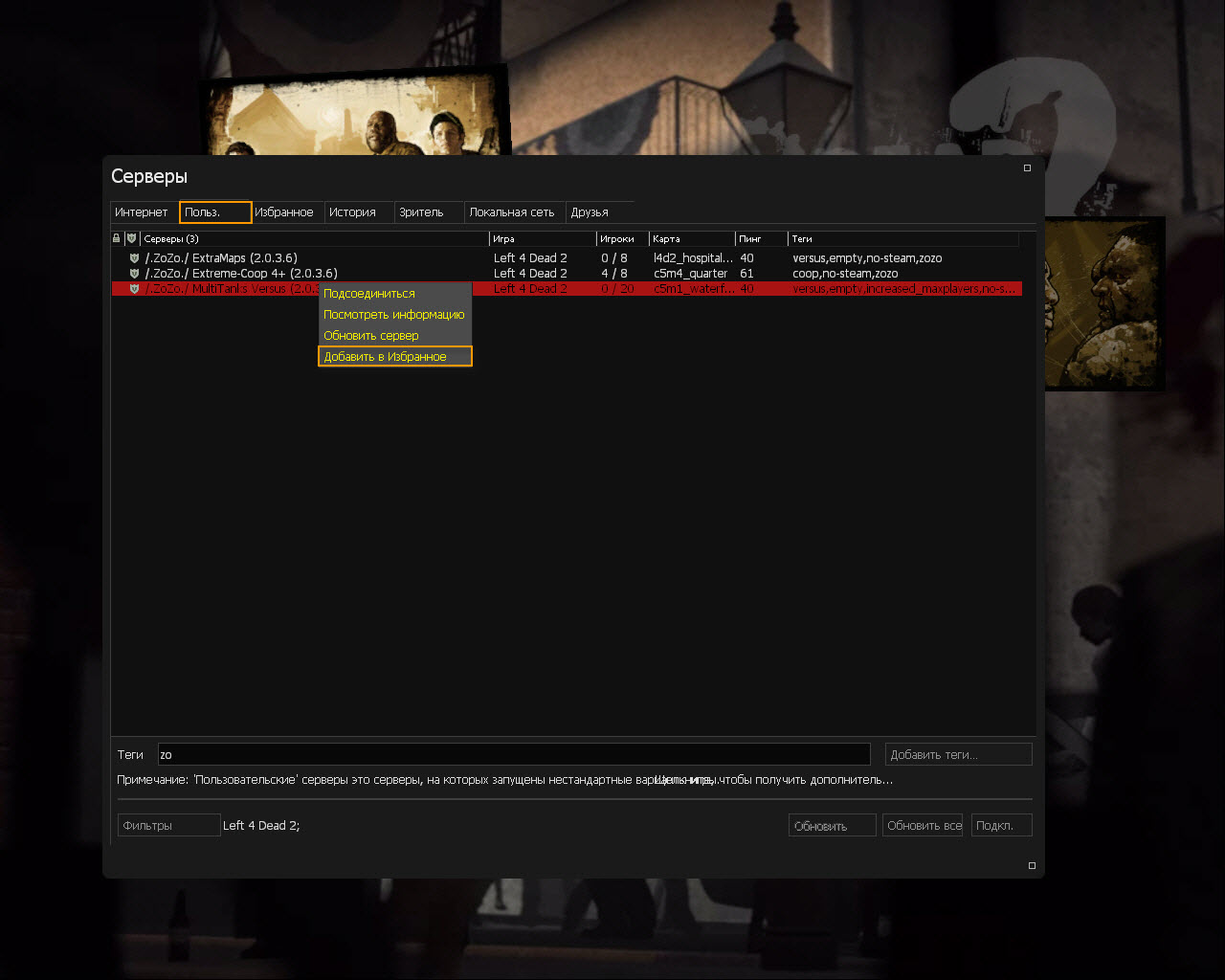Click the resize grip at dialog bottom-right

coord(1032,865)
